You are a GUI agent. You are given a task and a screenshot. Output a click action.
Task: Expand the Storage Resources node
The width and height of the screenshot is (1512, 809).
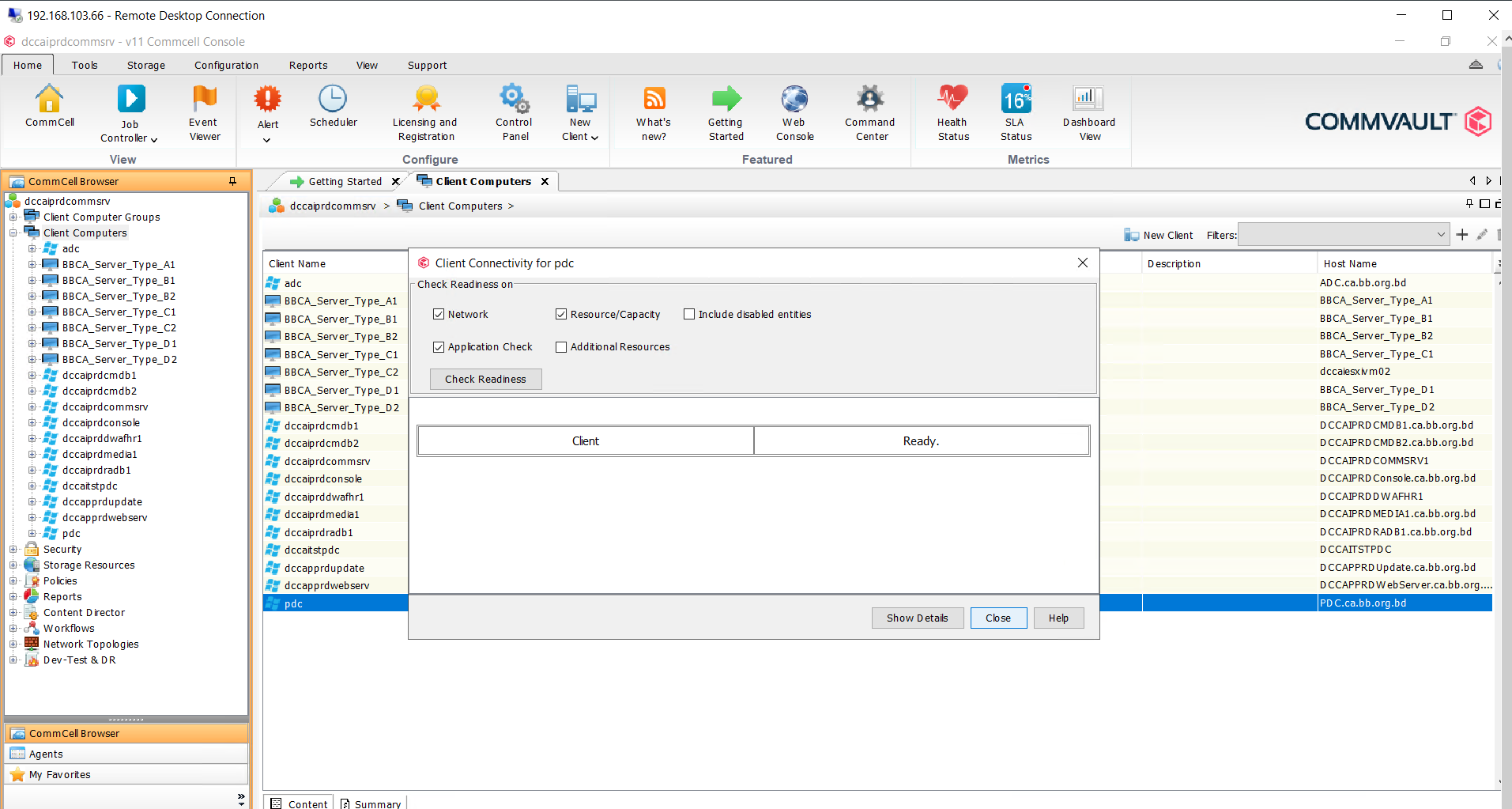pos(13,565)
